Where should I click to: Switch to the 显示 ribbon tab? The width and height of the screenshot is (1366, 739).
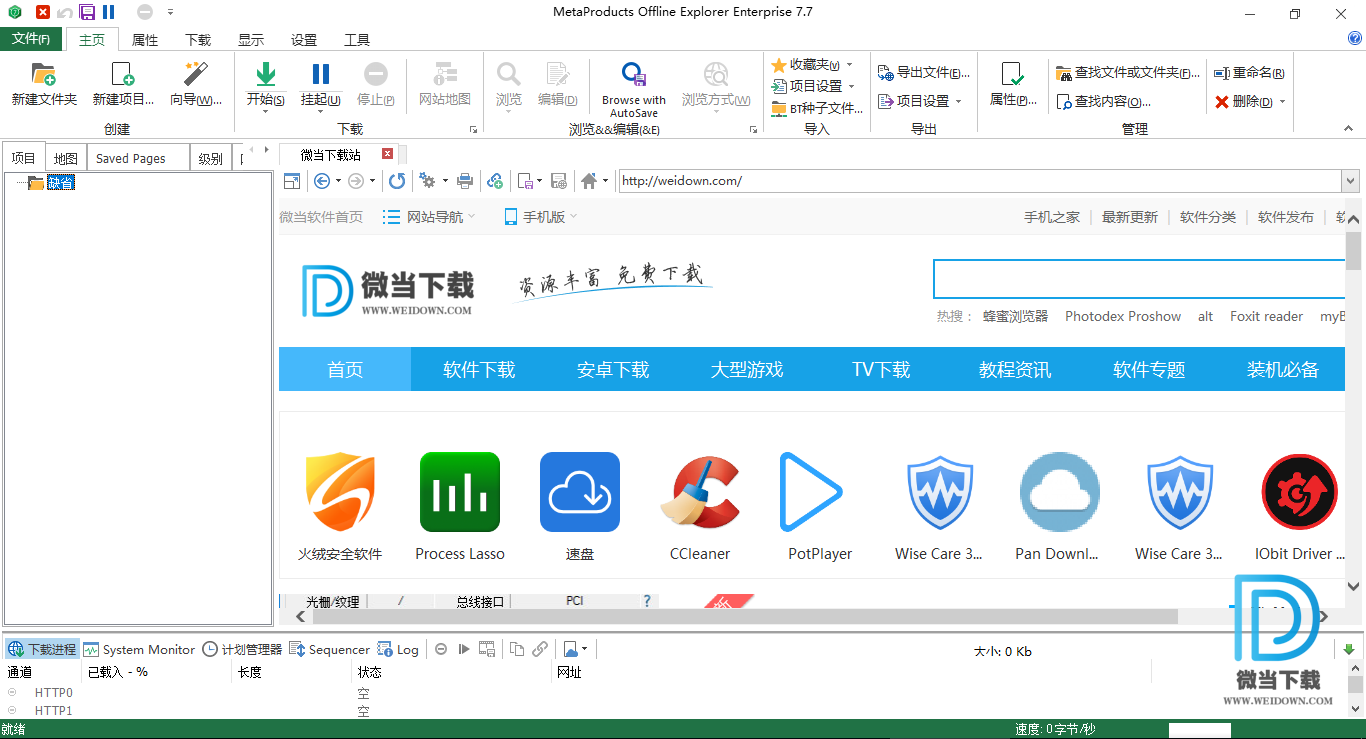pyautogui.click(x=251, y=40)
